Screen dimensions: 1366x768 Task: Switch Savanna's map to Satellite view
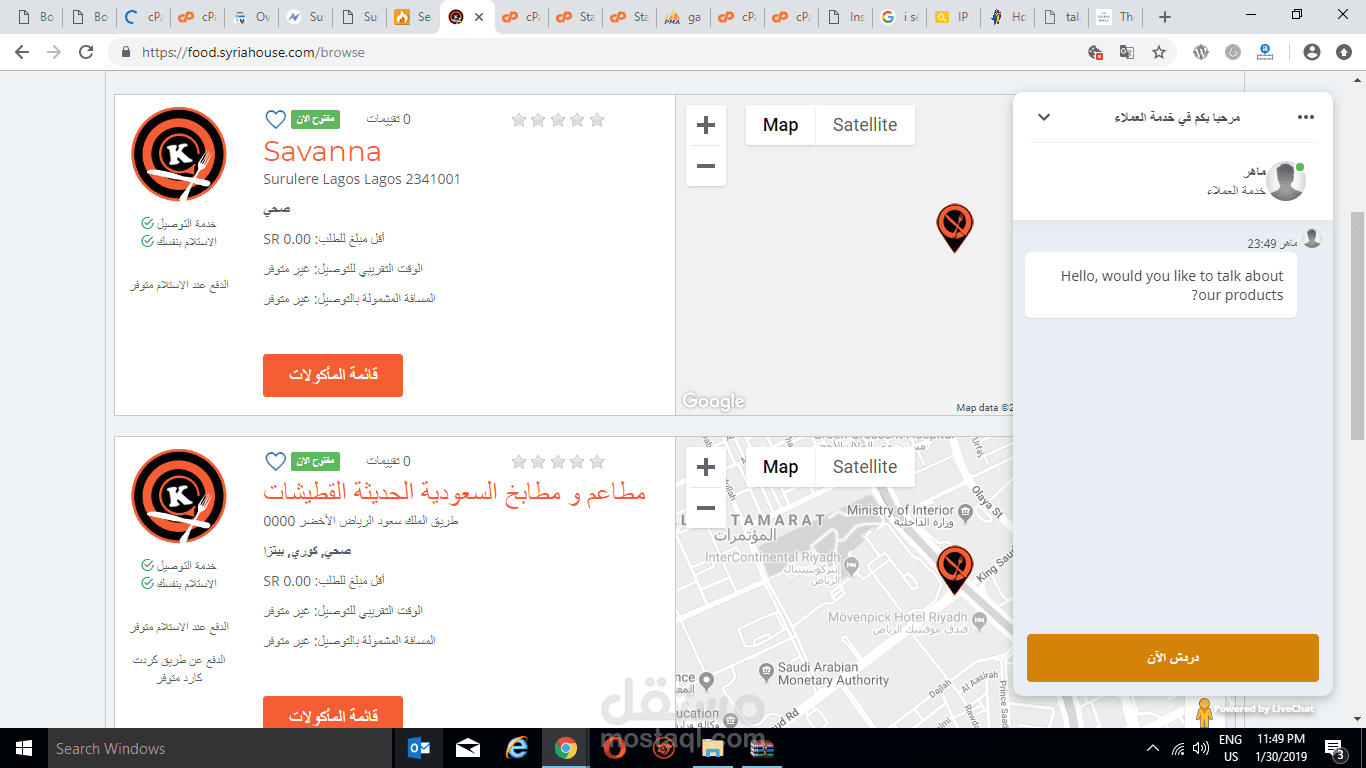click(865, 125)
